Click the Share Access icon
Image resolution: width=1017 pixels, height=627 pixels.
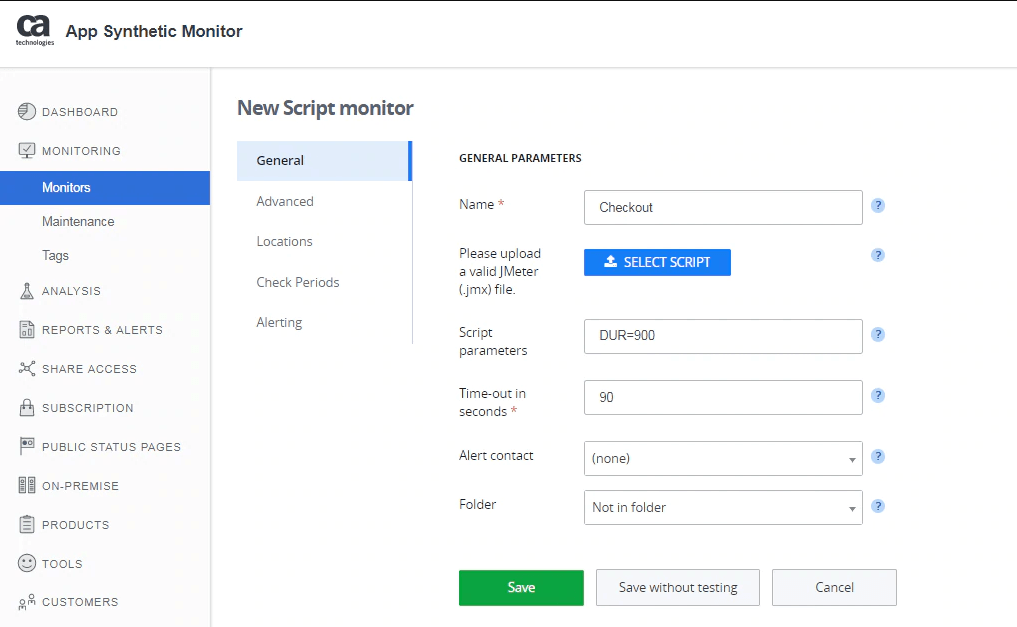27,369
